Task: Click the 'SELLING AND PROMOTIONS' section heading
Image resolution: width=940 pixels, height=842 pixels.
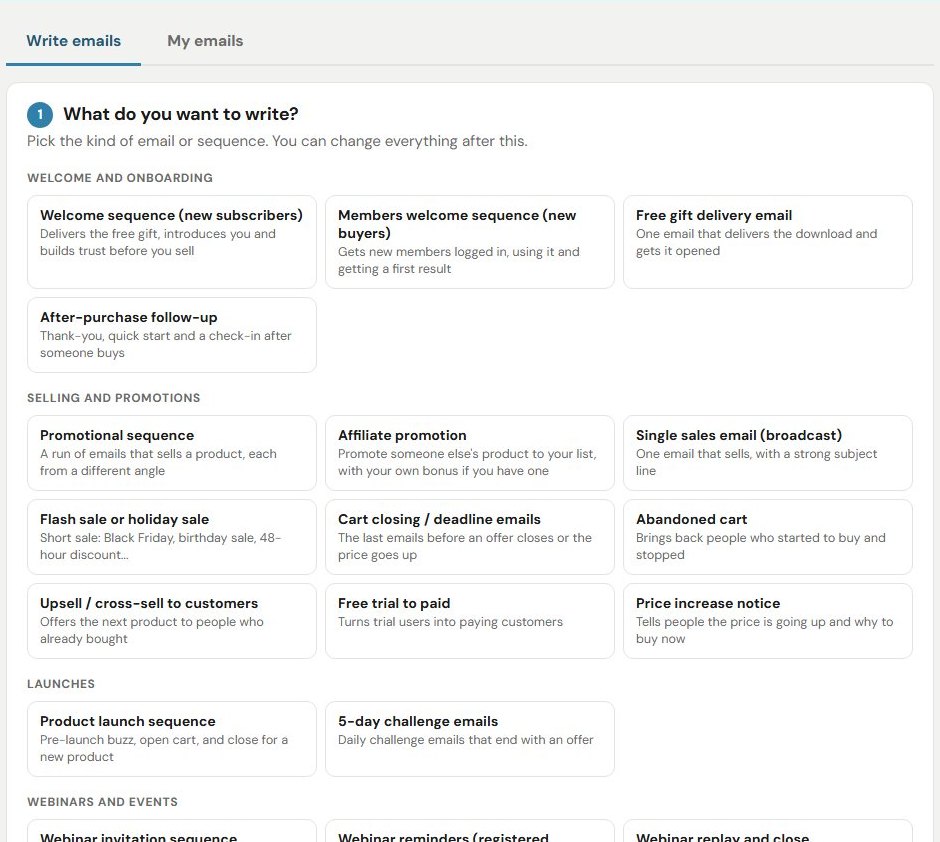Action: 114,398
